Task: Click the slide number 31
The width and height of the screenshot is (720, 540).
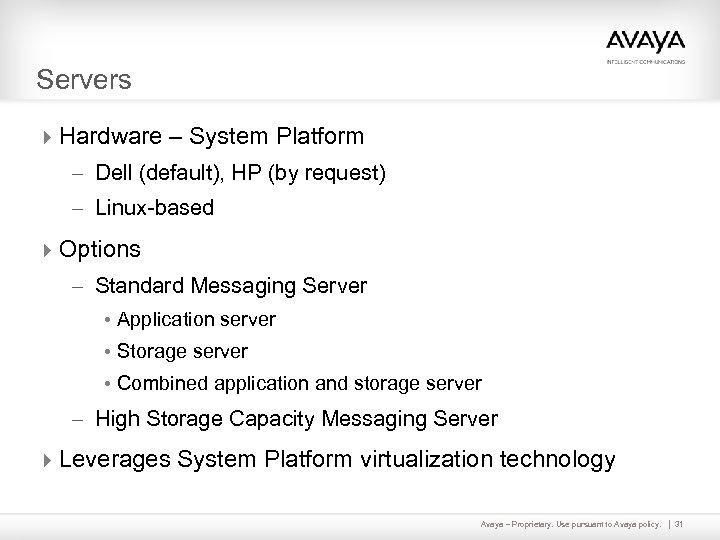Action: [679, 523]
